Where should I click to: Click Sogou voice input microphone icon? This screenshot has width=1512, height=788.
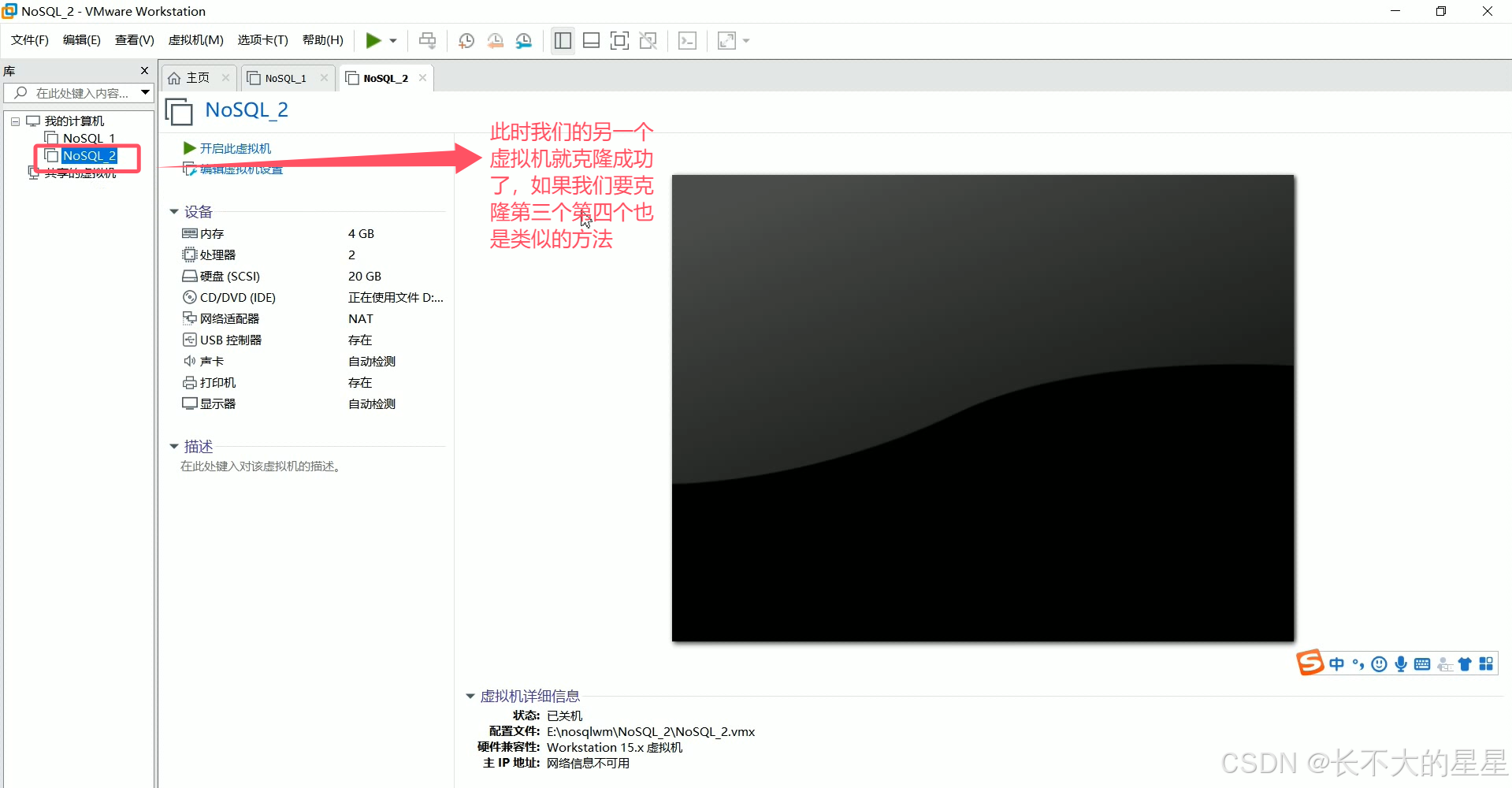[1401, 664]
